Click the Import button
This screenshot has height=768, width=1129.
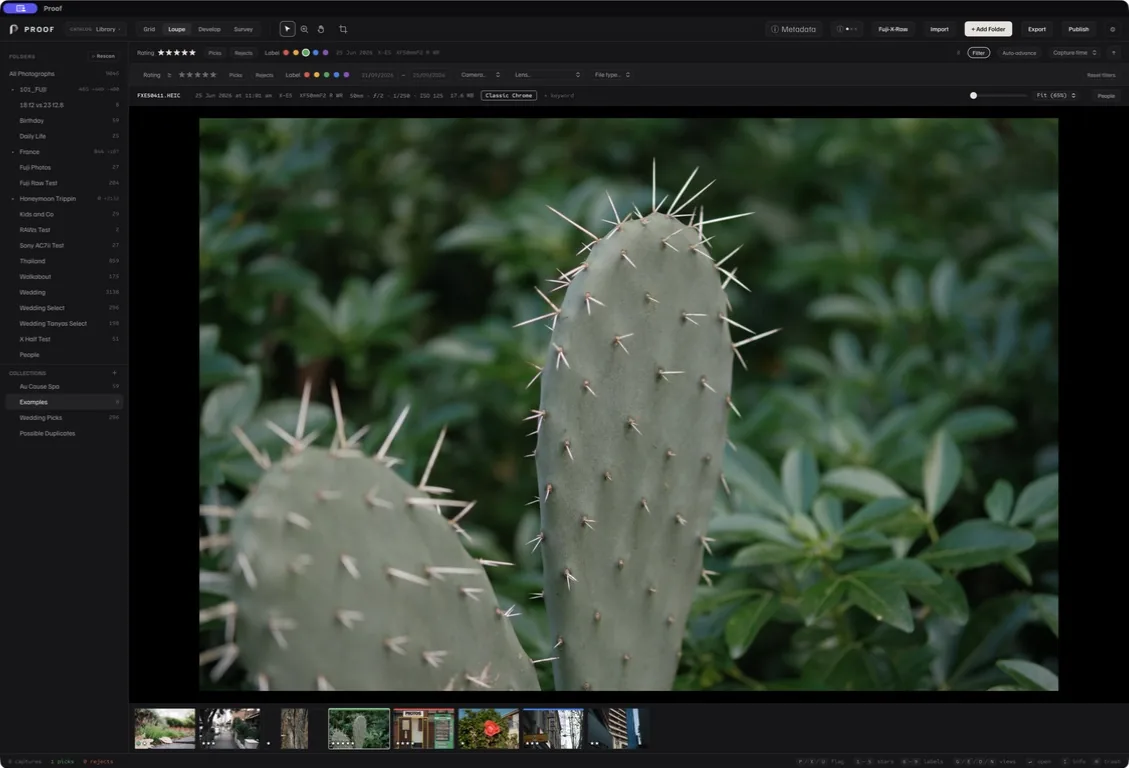(939, 30)
